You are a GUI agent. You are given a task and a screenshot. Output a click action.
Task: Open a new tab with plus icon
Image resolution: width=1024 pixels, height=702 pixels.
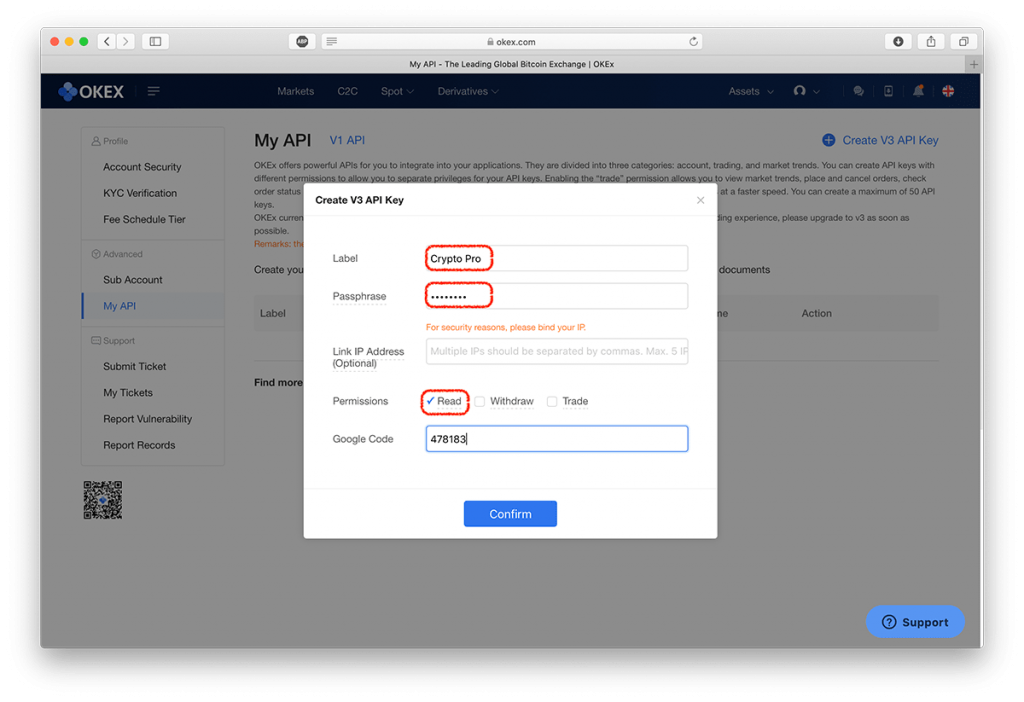tap(974, 64)
